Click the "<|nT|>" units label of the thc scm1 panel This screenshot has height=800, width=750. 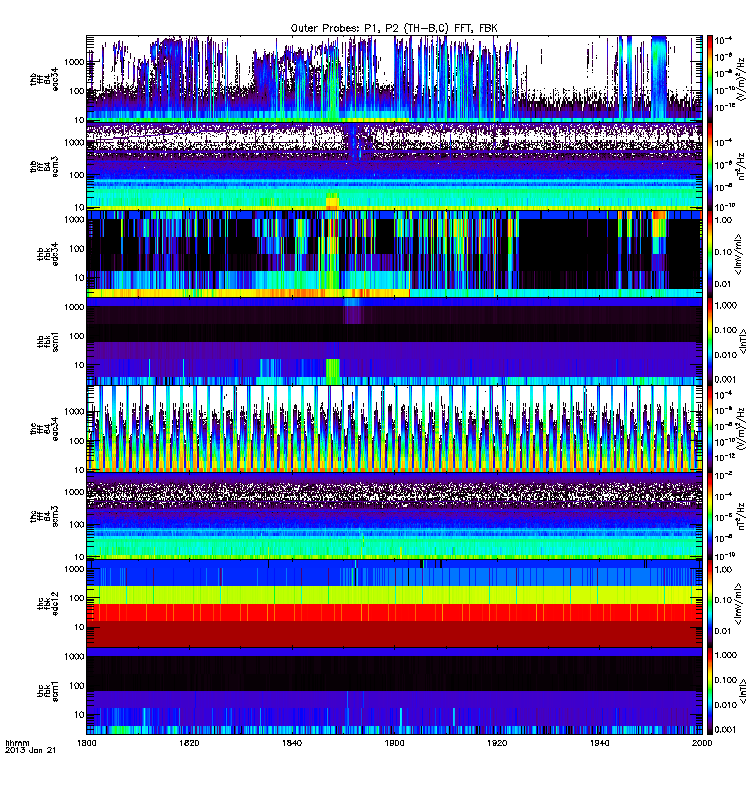(x=742, y=691)
